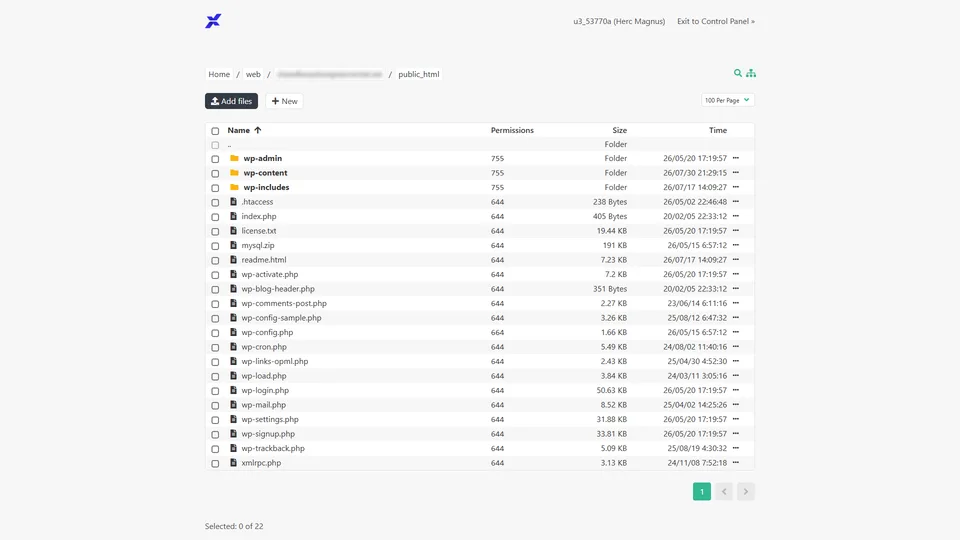Open the more-actions dots for wp-includes
This screenshot has height=540, width=960.
coord(736,187)
